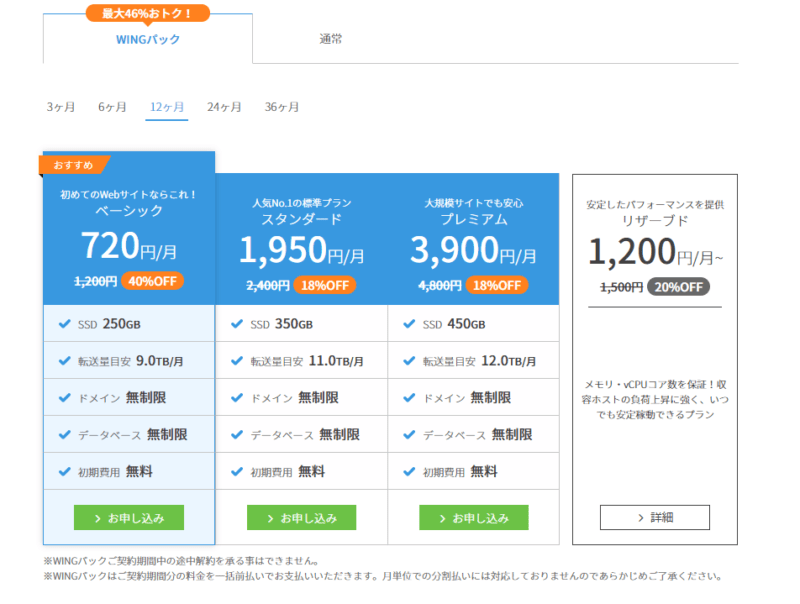The image size is (800, 604).
Task: Click the 一括前払い payment notice line
Action: point(384,576)
